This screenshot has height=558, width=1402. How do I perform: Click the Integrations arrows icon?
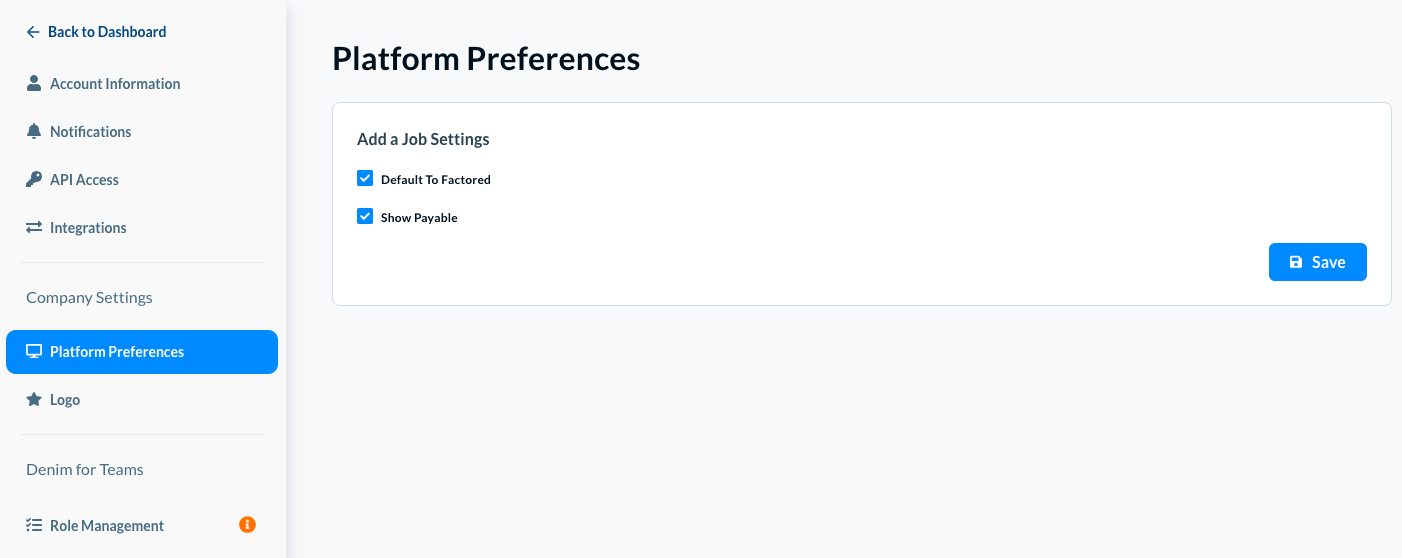(34, 228)
